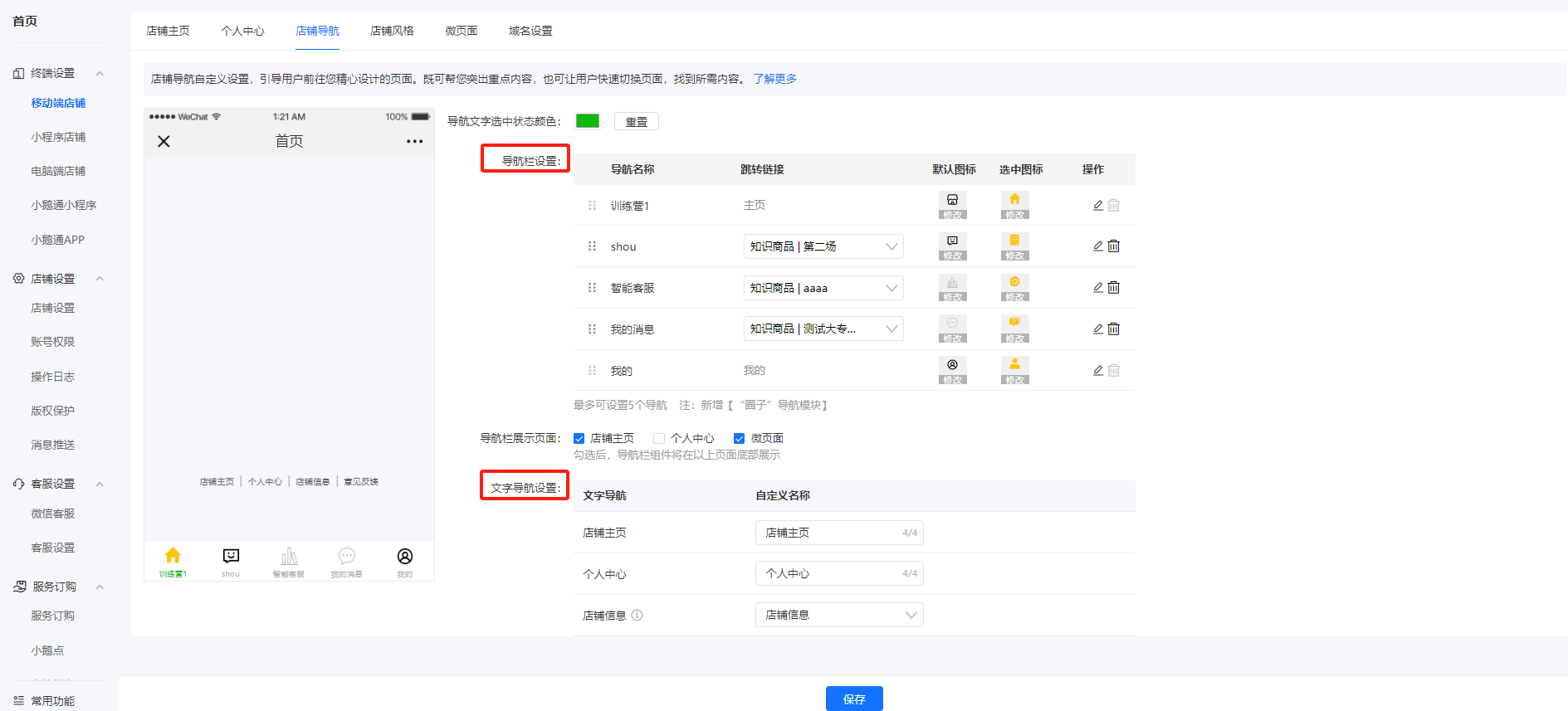Screen dimensions: 1568x711
Task: Switch to the 个人中心 tab
Action: click(242, 31)
